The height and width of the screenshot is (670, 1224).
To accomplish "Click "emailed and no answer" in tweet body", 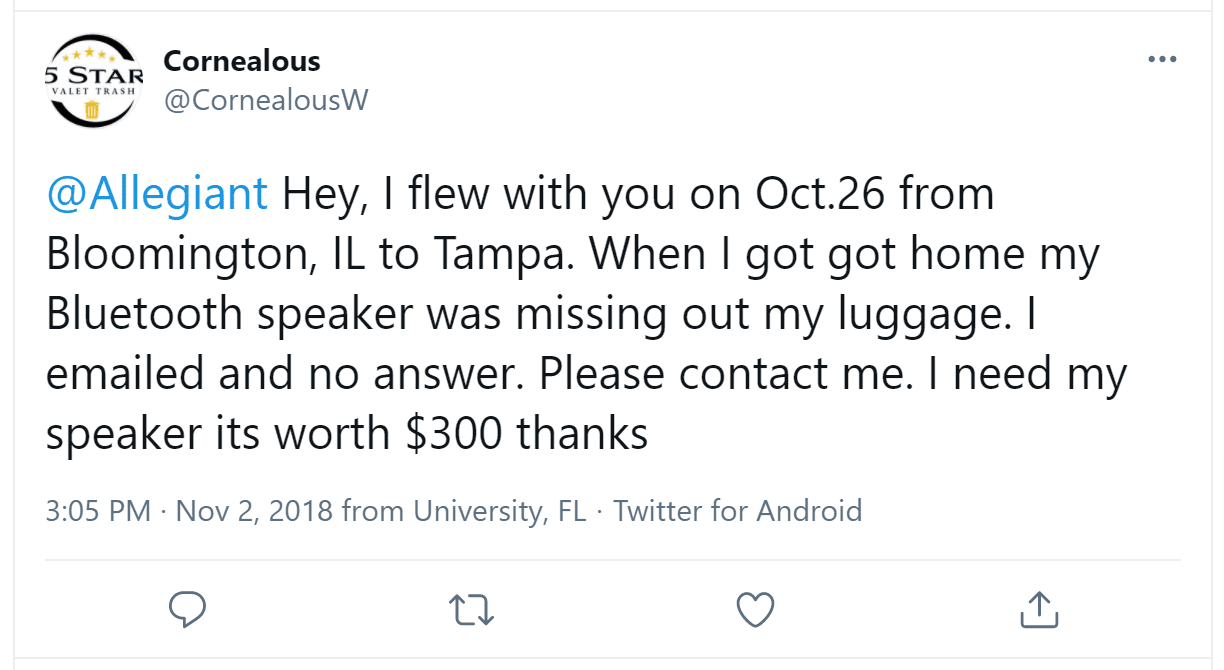I will (x=285, y=374).
